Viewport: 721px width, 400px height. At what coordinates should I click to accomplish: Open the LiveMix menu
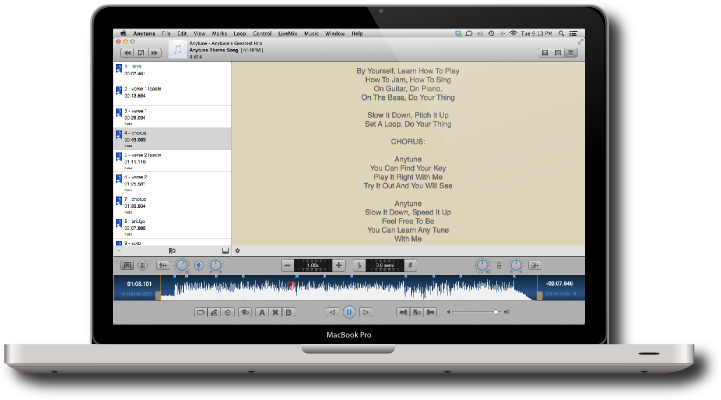tap(287, 34)
